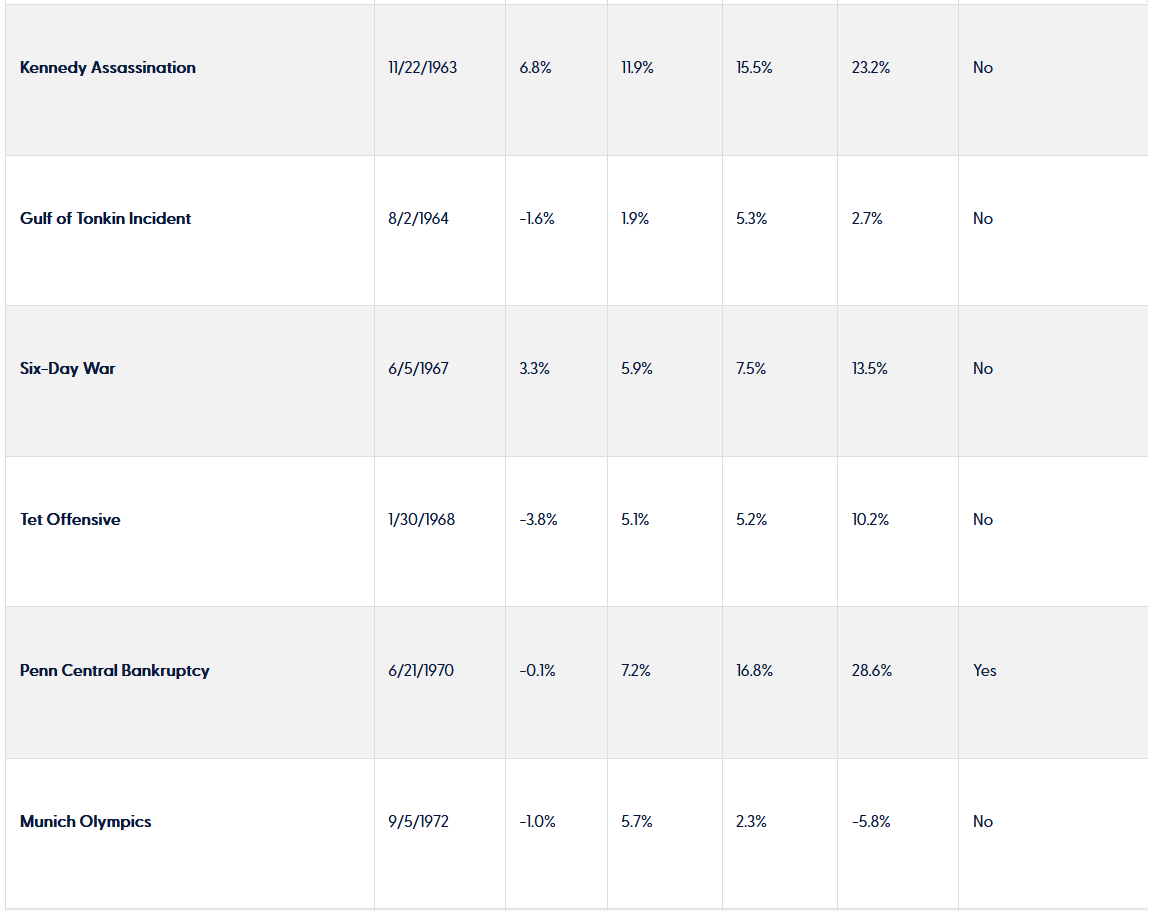Select the "No" value in Six-Day War row
The width and height of the screenshot is (1151, 911).
click(983, 369)
